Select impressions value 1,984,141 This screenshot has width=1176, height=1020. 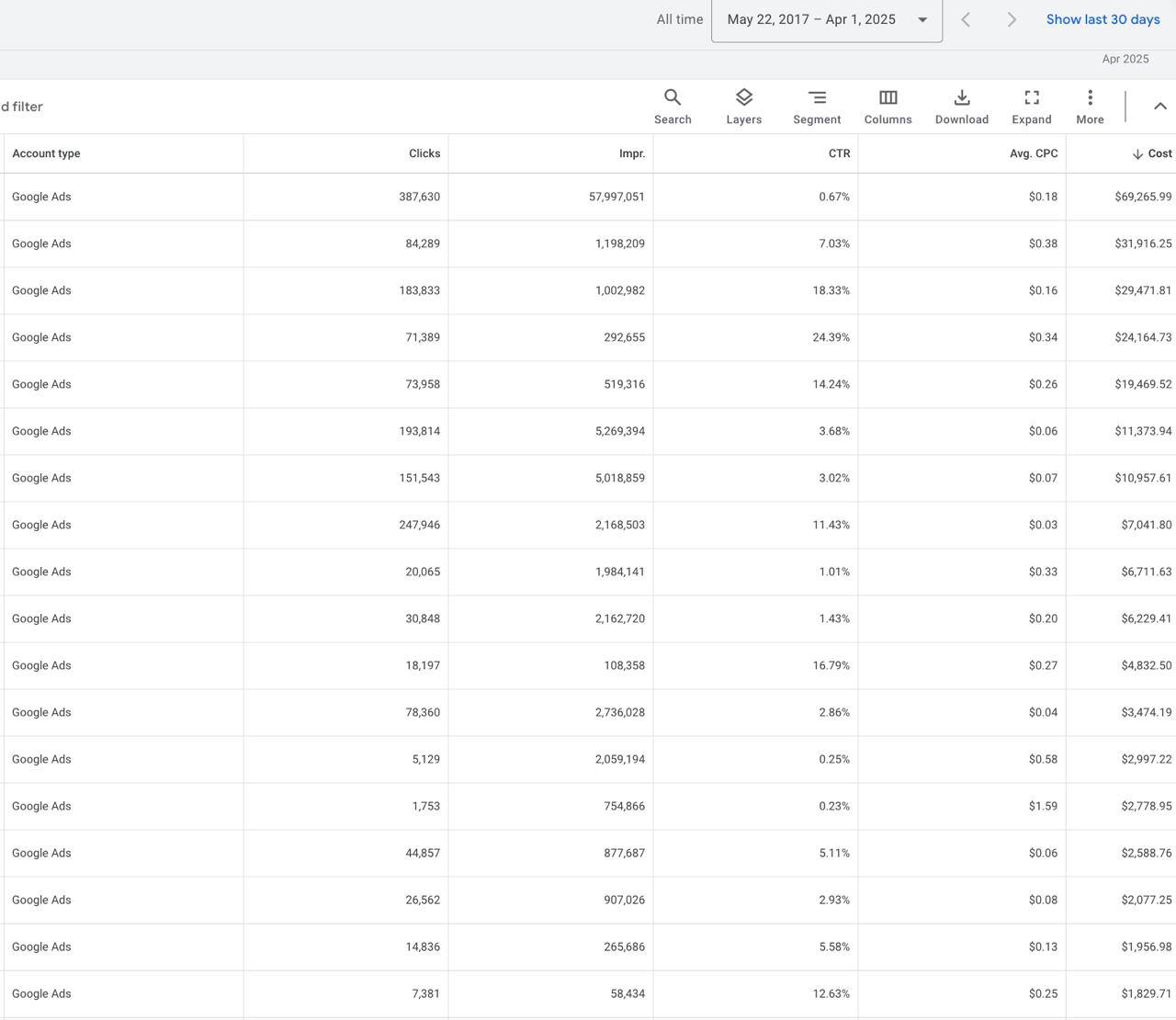[x=620, y=572]
